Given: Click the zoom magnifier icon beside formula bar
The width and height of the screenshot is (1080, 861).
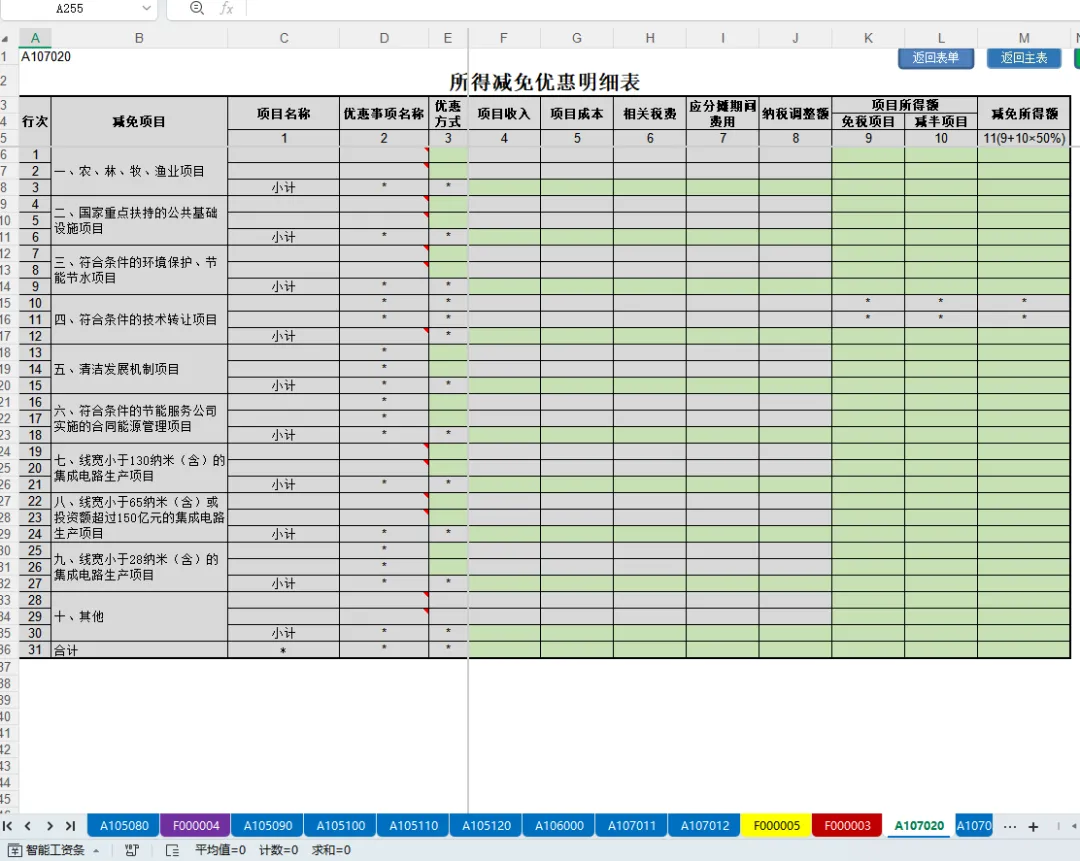Looking at the screenshot, I should (x=197, y=8).
